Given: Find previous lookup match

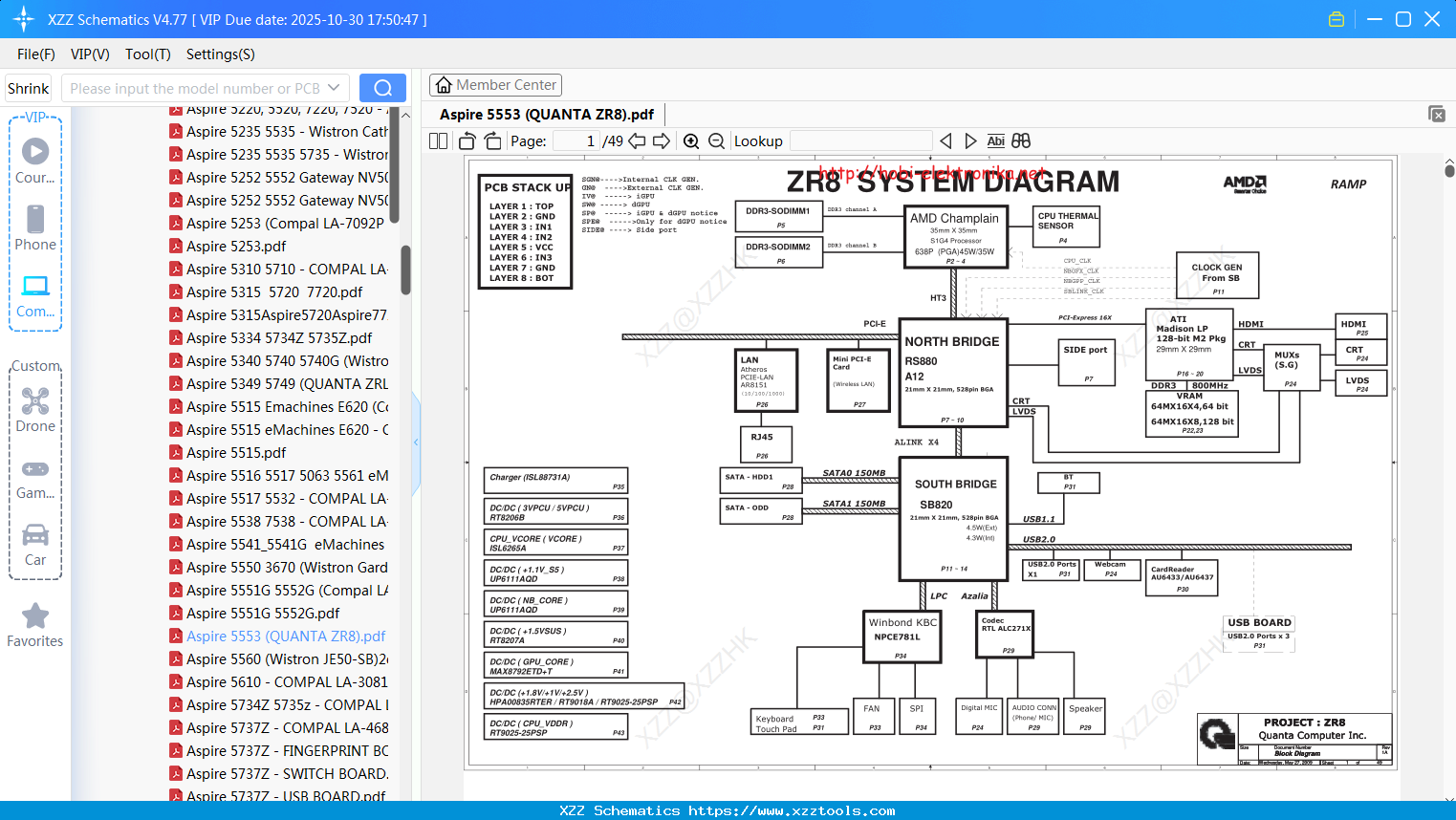Looking at the screenshot, I should point(945,140).
